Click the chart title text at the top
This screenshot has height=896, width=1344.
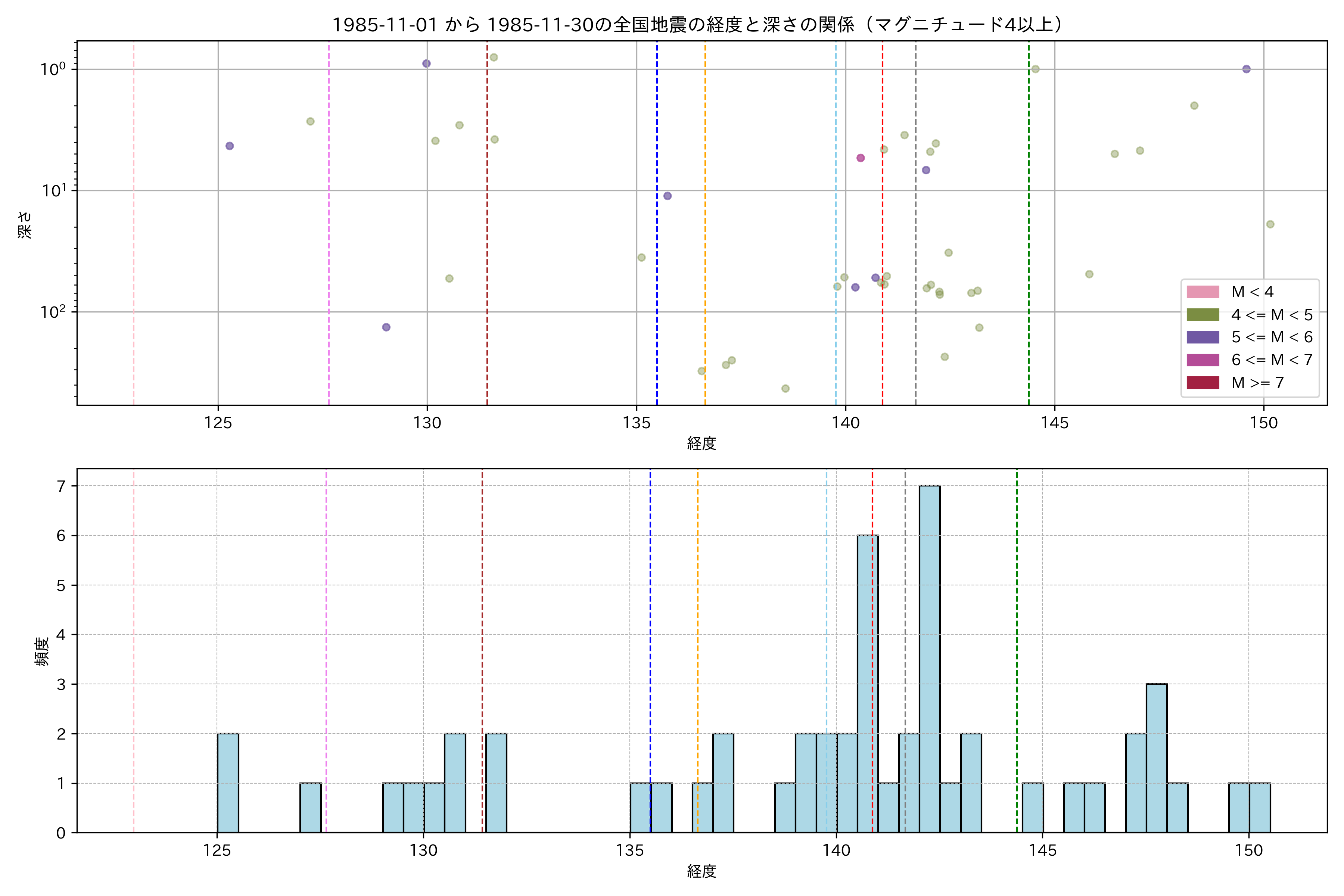point(697,25)
